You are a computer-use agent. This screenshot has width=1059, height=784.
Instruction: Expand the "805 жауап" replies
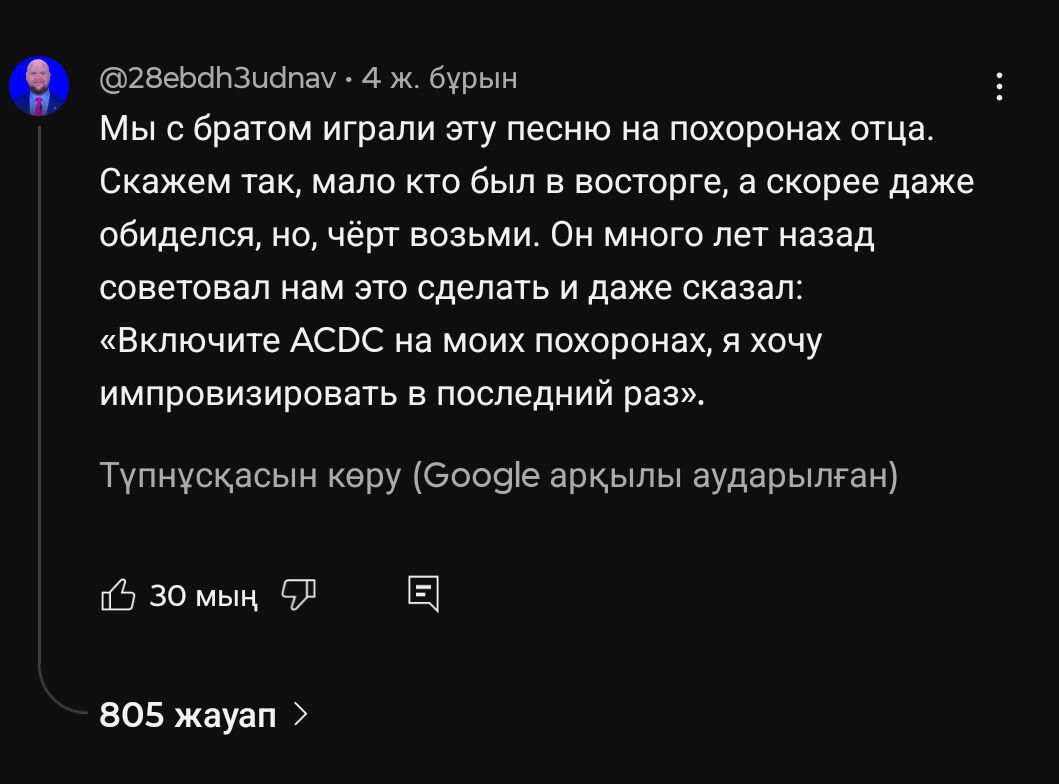(188, 715)
